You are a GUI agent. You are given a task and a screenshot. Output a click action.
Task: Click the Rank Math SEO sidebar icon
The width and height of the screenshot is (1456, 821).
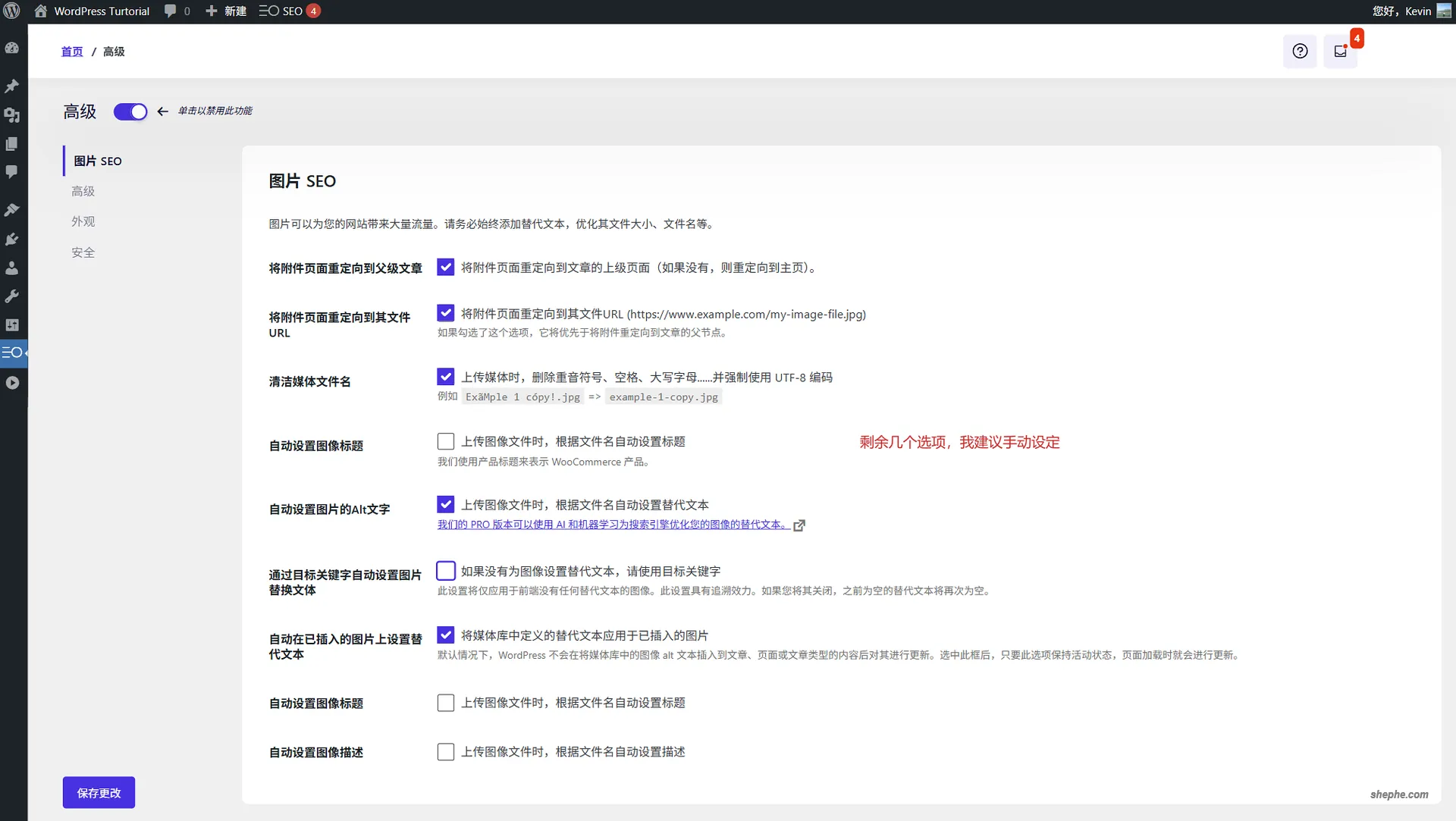click(12, 352)
